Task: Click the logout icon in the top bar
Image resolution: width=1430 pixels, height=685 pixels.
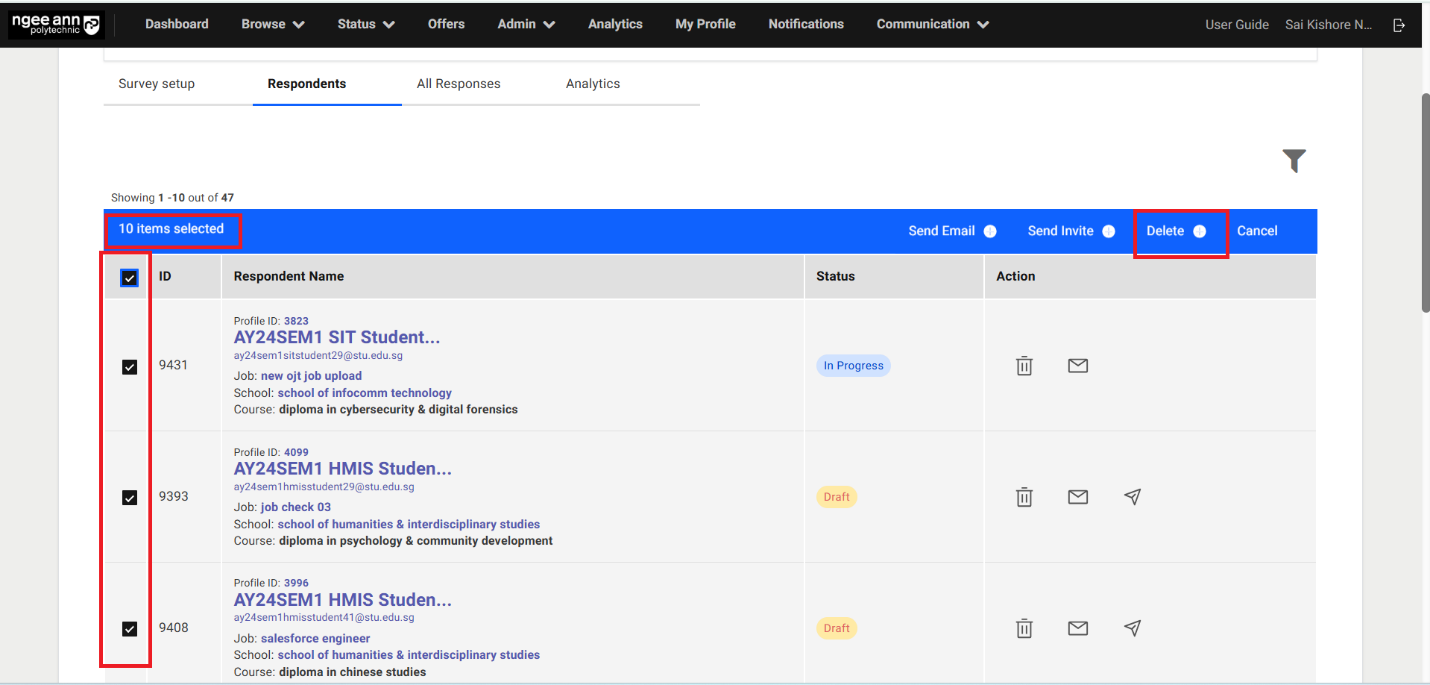Action: 1399,24
